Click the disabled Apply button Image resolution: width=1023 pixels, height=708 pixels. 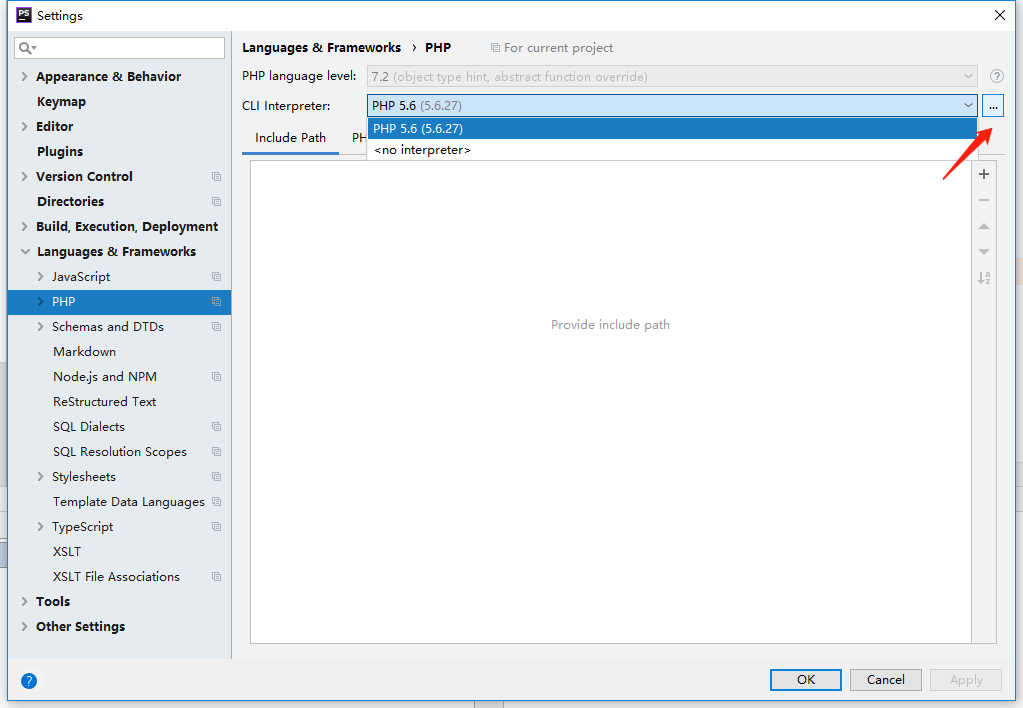click(966, 680)
